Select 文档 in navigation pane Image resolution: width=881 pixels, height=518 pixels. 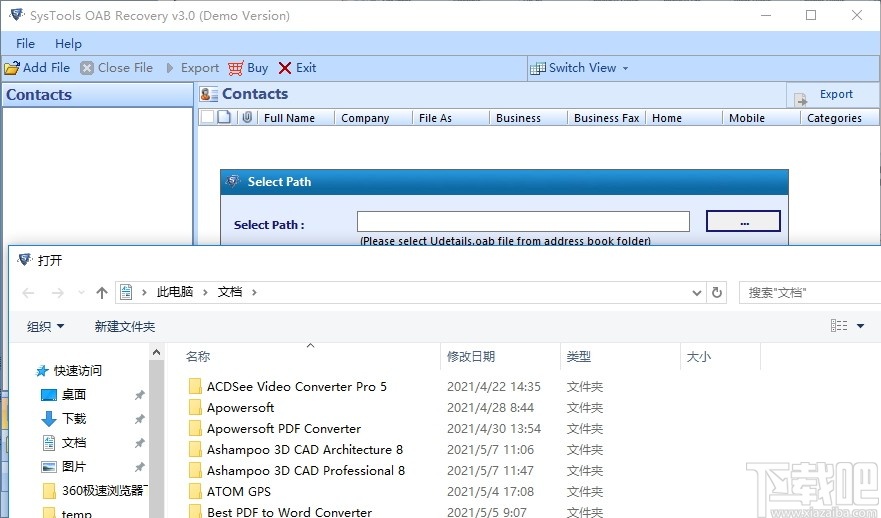coord(64,443)
